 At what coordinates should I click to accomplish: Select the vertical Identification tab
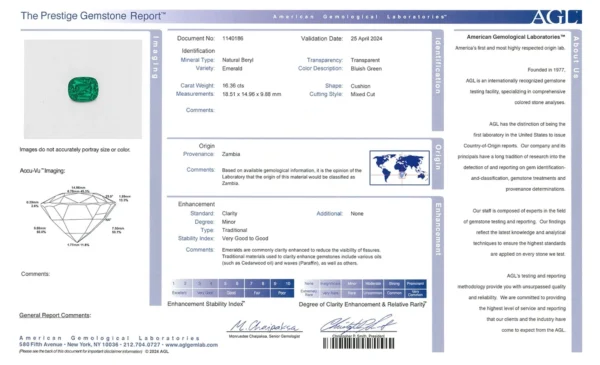[x=438, y=66]
